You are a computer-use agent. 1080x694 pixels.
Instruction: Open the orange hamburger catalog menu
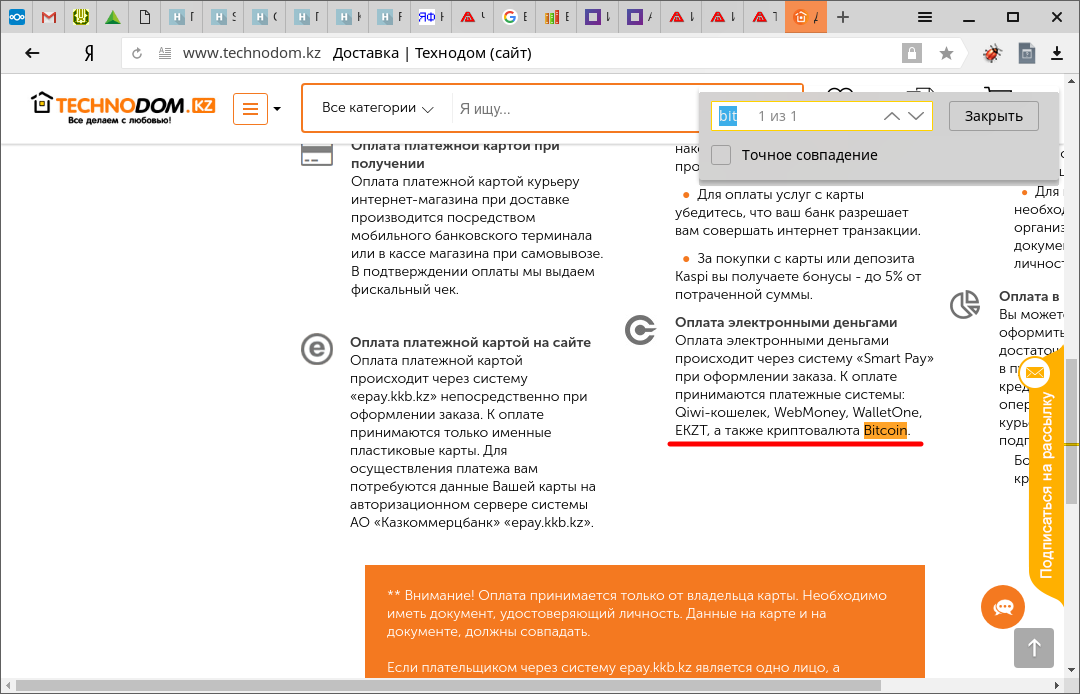(250, 109)
